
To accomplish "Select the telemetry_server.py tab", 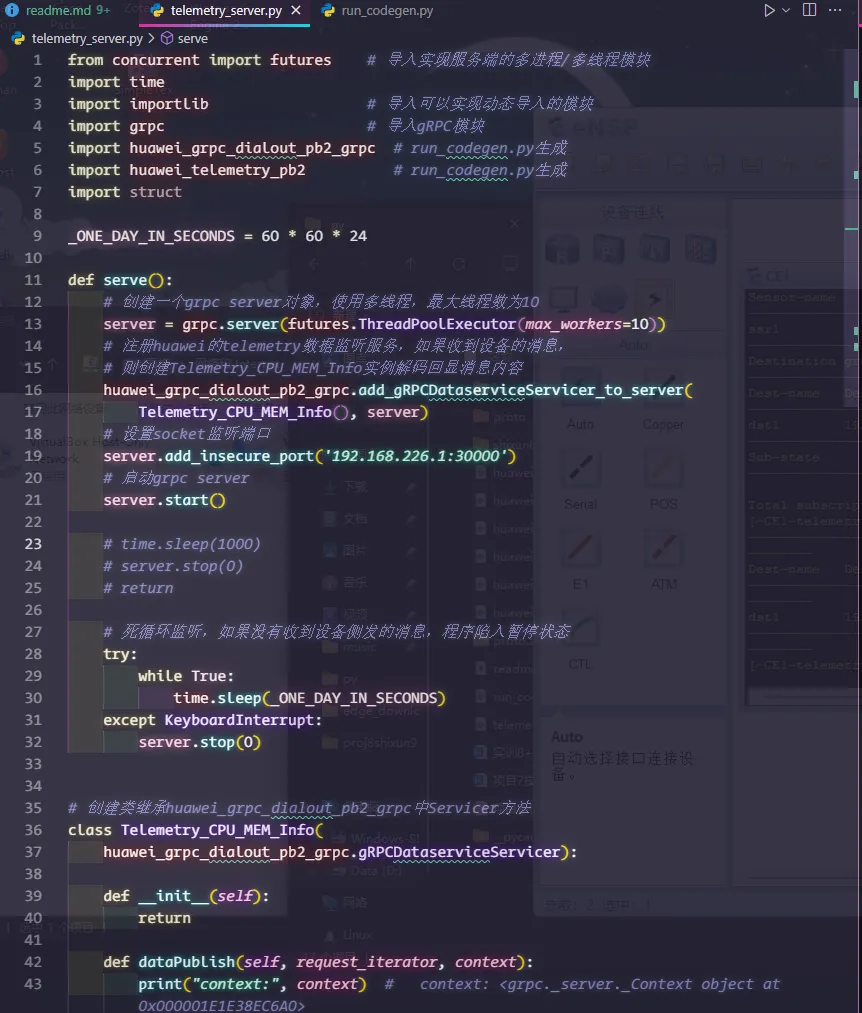I will click(226, 11).
